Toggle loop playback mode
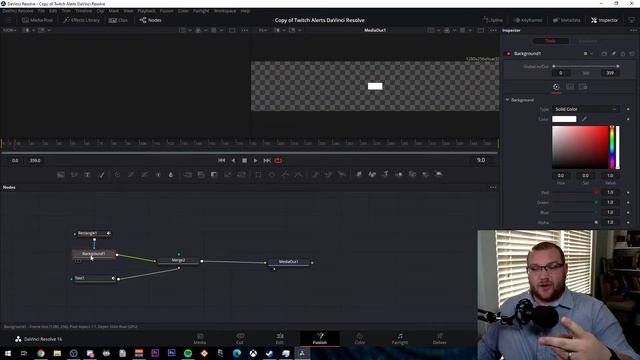The width and height of the screenshot is (640, 360). pos(278,160)
